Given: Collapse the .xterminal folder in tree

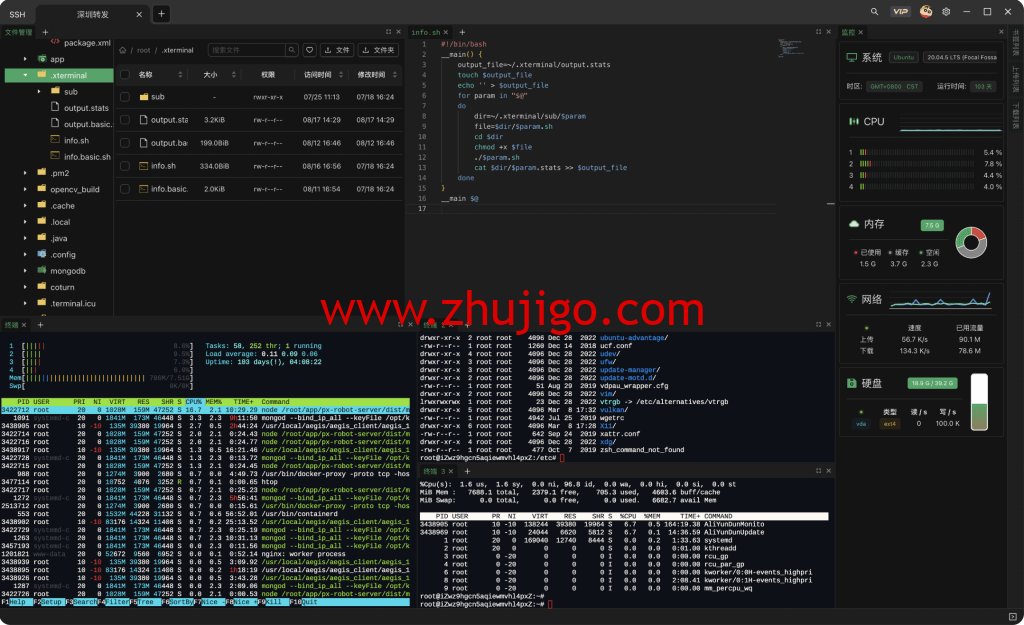Looking at the screenshot, I should pos(26,75).
